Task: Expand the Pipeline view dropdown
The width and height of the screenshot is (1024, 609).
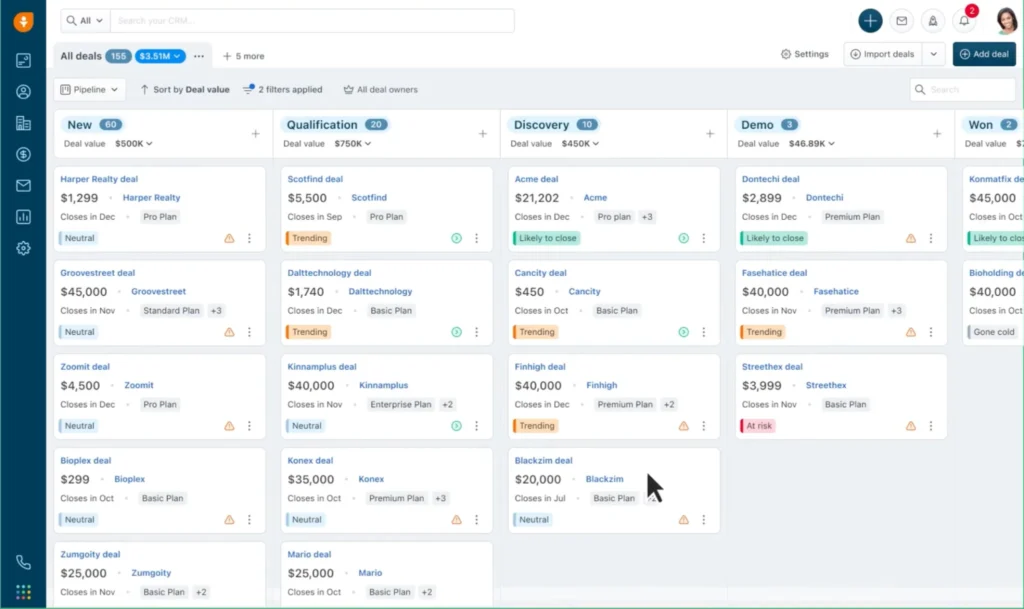Action: coord(90,89)
